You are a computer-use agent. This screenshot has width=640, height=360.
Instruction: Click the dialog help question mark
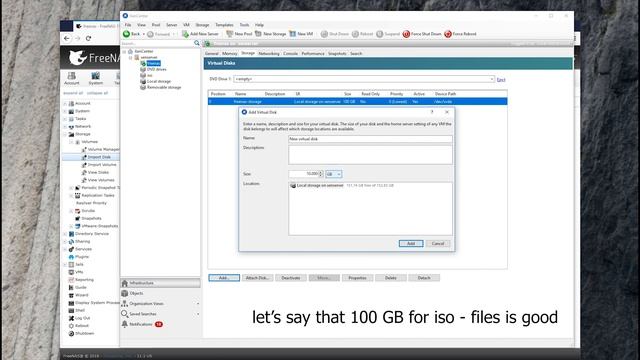pyautogui.click(x=432, y=112)
